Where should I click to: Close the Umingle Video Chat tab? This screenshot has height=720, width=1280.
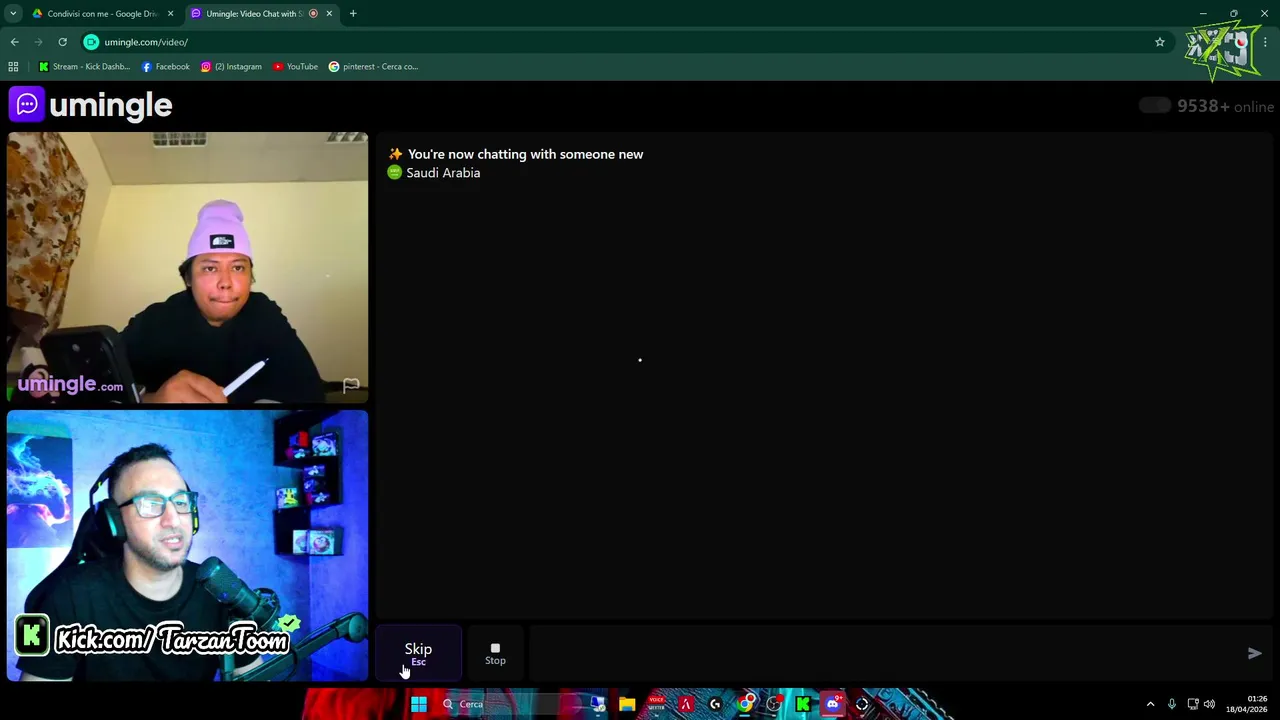[329, 14]
